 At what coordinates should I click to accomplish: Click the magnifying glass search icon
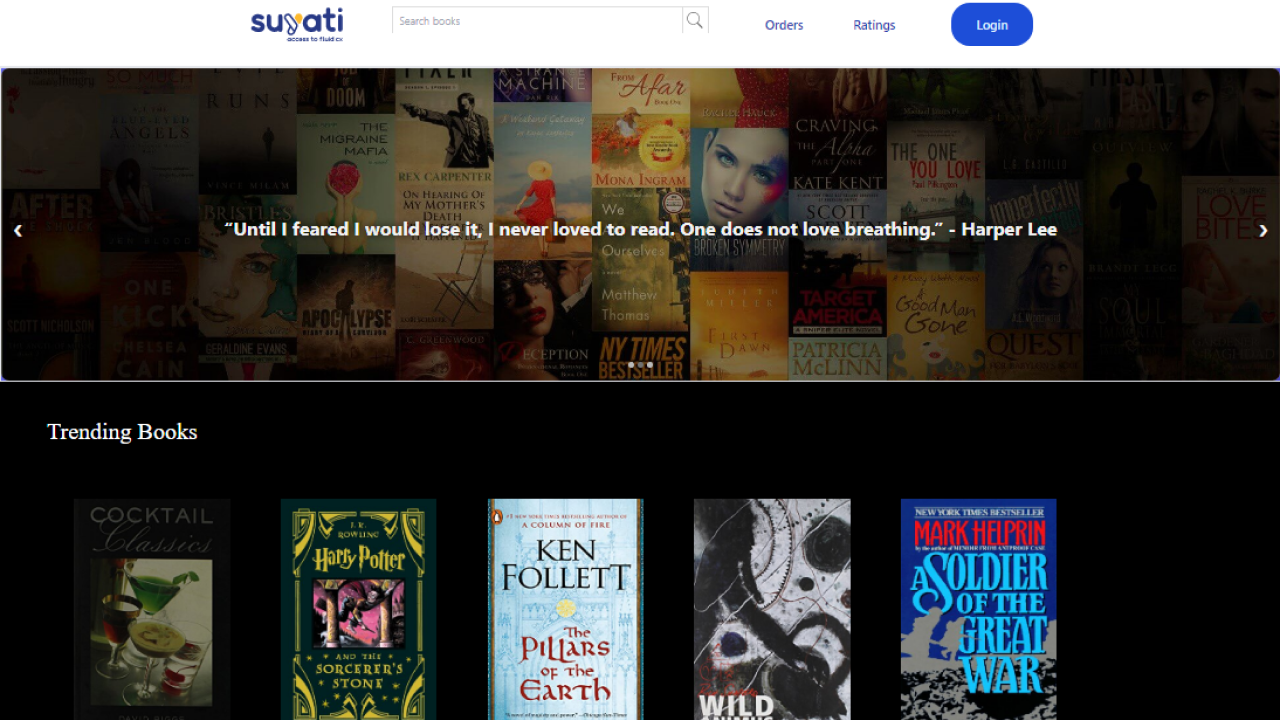[695, 20]
